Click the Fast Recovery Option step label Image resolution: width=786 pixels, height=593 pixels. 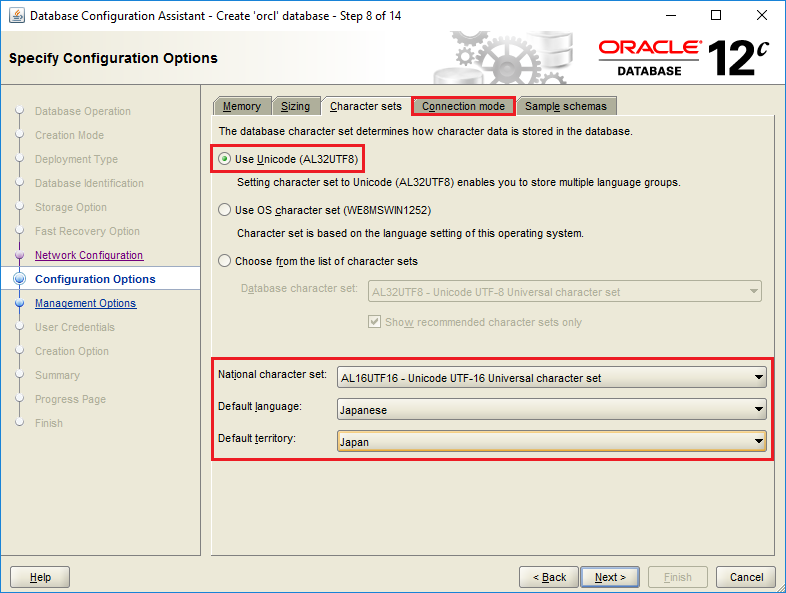pyautogui.click(x=87, y=231)
